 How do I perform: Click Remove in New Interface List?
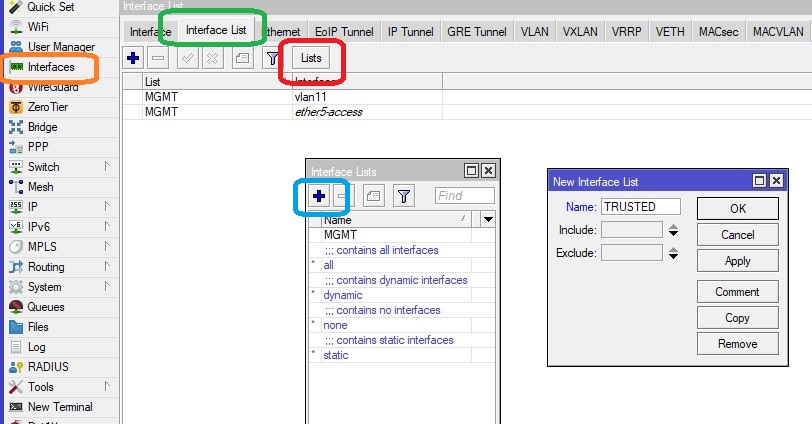(737, 344)
